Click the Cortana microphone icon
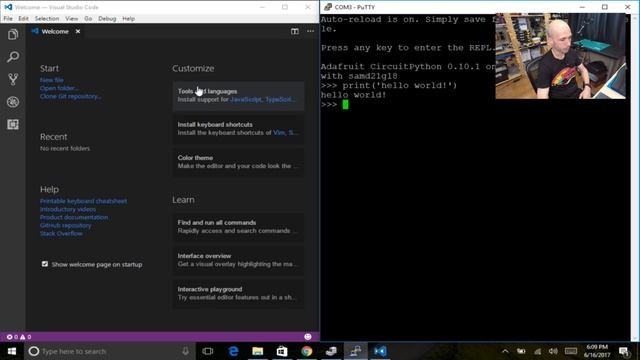640x360 pixels. coord(185,351)
